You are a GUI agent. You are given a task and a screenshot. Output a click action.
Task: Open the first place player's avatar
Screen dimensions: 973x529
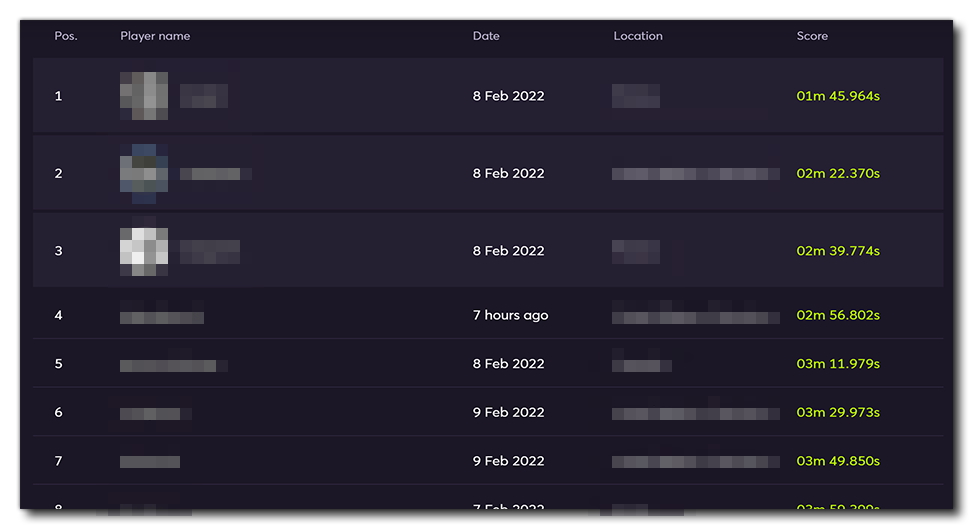pos(144,96)
